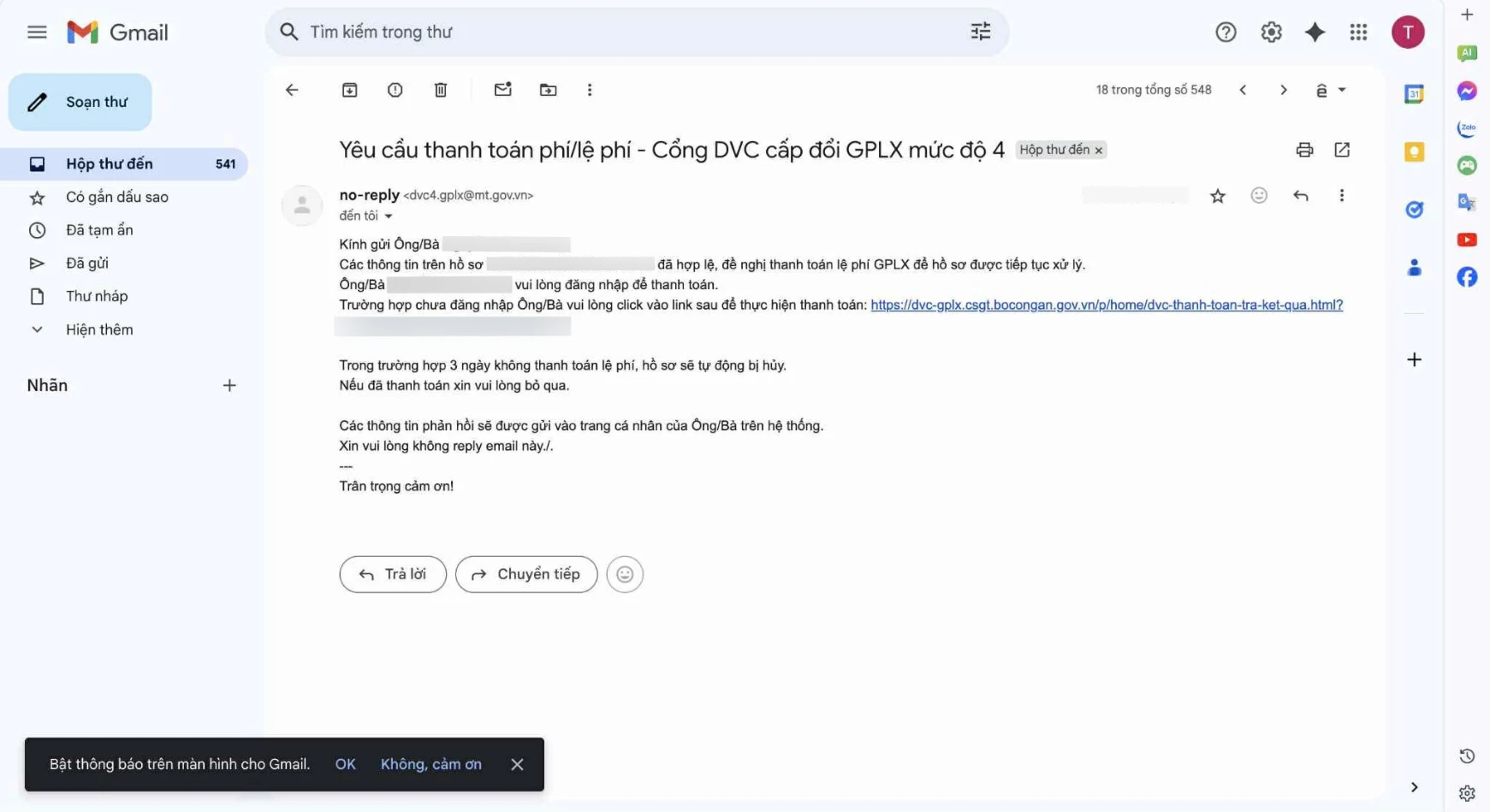Mark the email as unread

click(502, 90)
